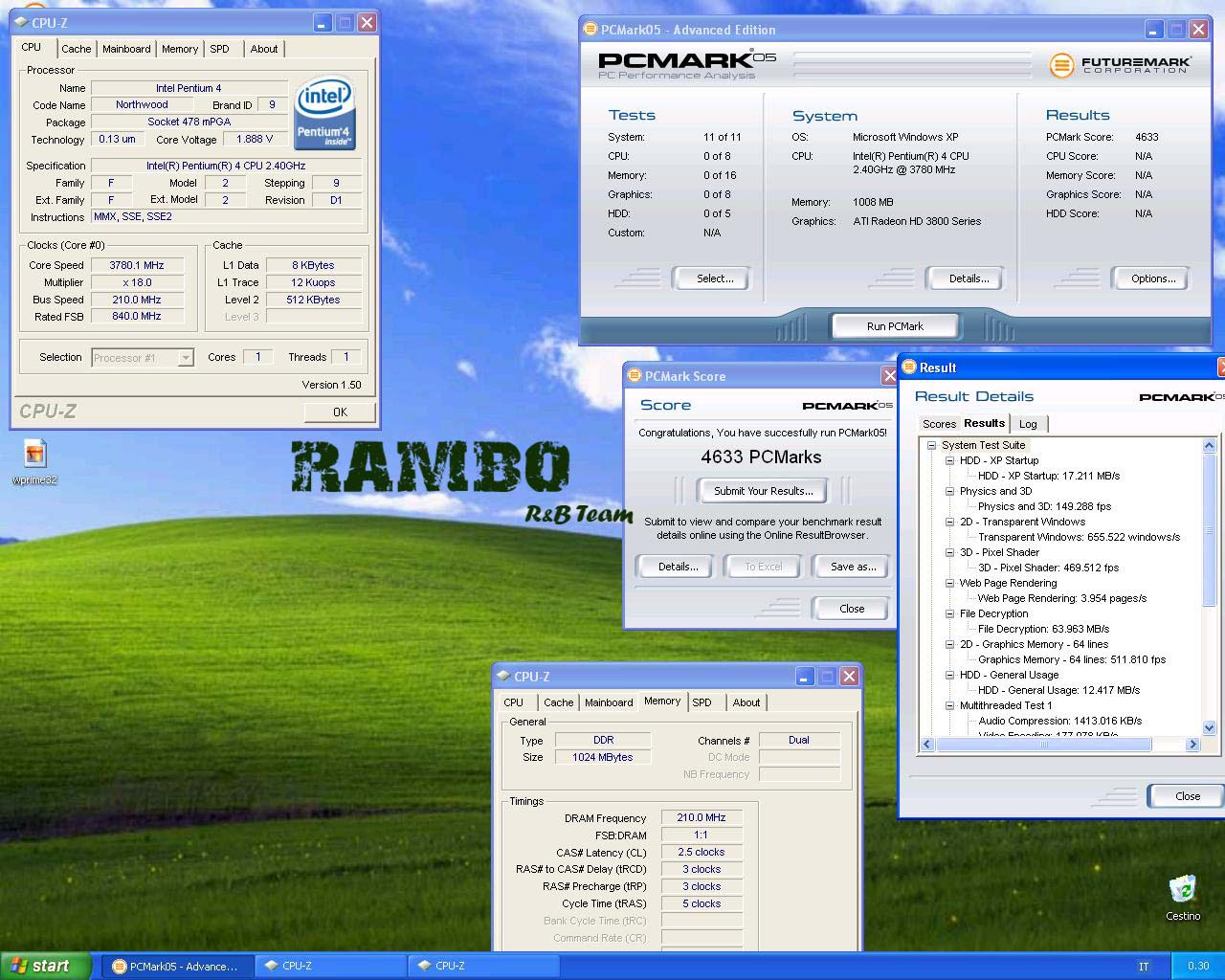Open the Mainboard tab in top CPU-Z window
1225x980 pixels.
126,49
